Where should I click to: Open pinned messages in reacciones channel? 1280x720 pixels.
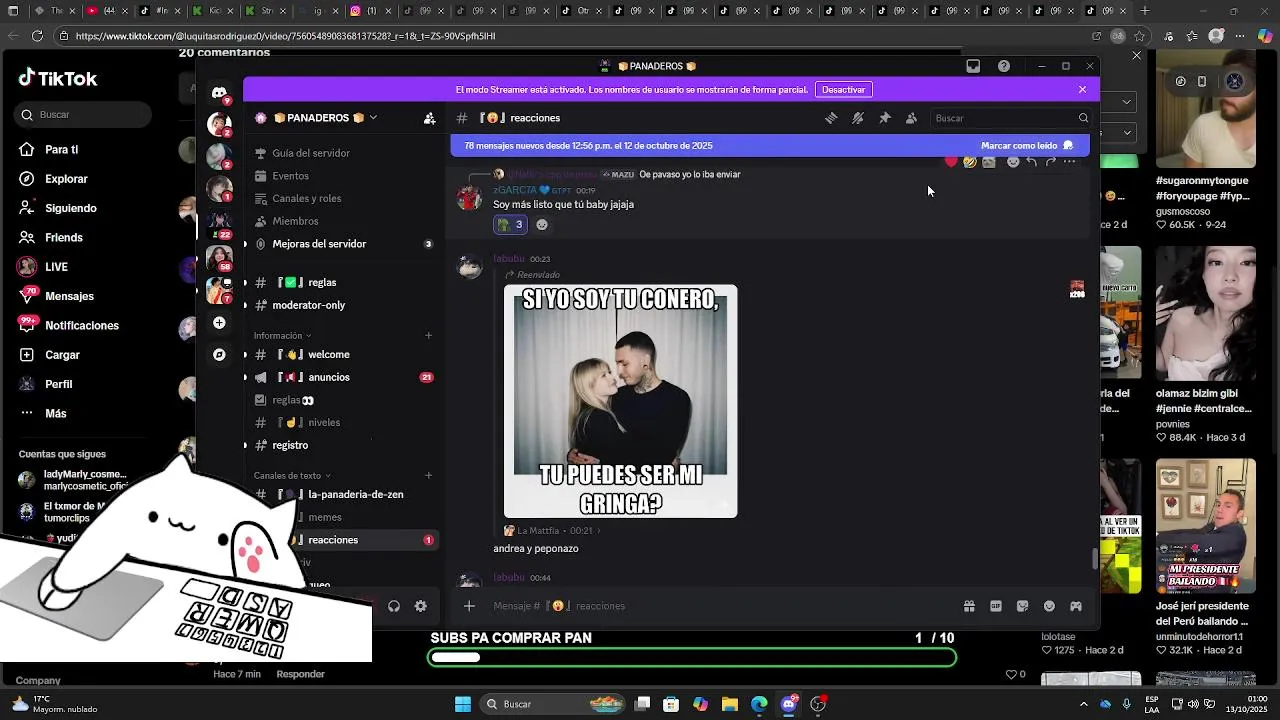885,118
